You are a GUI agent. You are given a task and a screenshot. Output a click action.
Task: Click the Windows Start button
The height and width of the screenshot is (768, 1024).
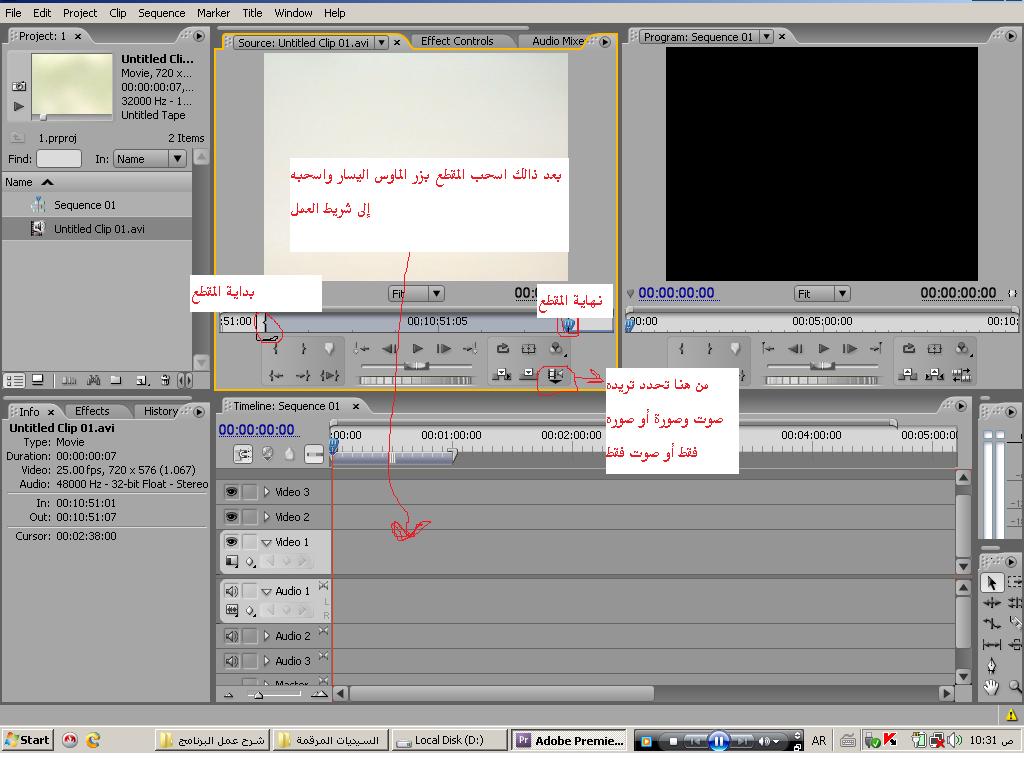(27, 740)
